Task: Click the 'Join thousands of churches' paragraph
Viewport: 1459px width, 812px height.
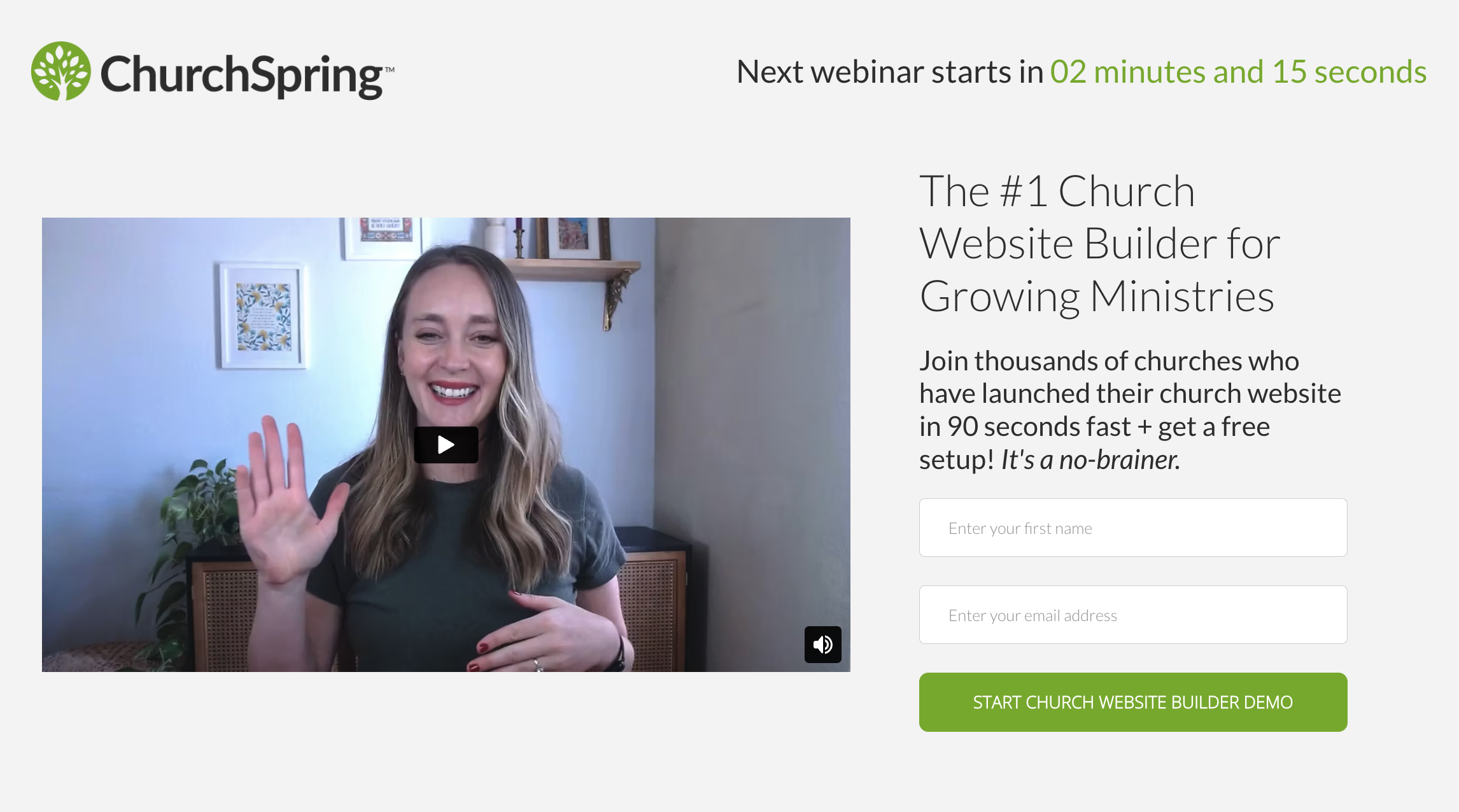Action: coord(1130,410)
